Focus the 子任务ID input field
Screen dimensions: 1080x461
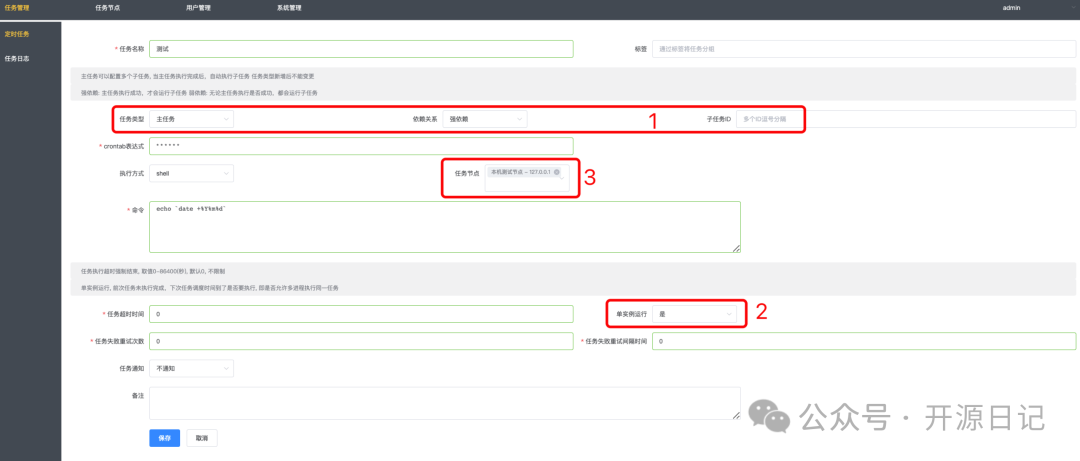tap(906, 119)
